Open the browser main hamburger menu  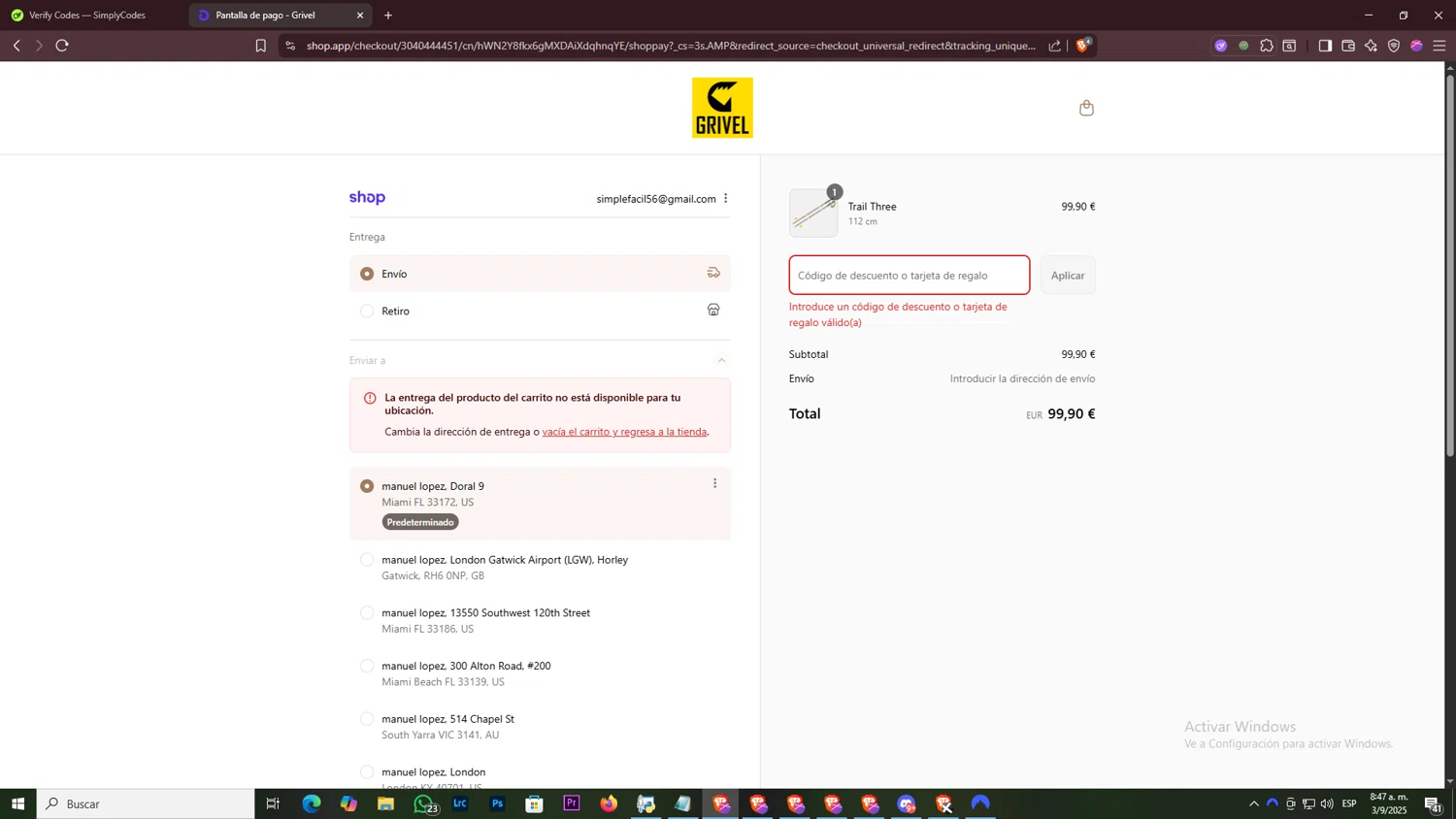(x=1439, y=46)
